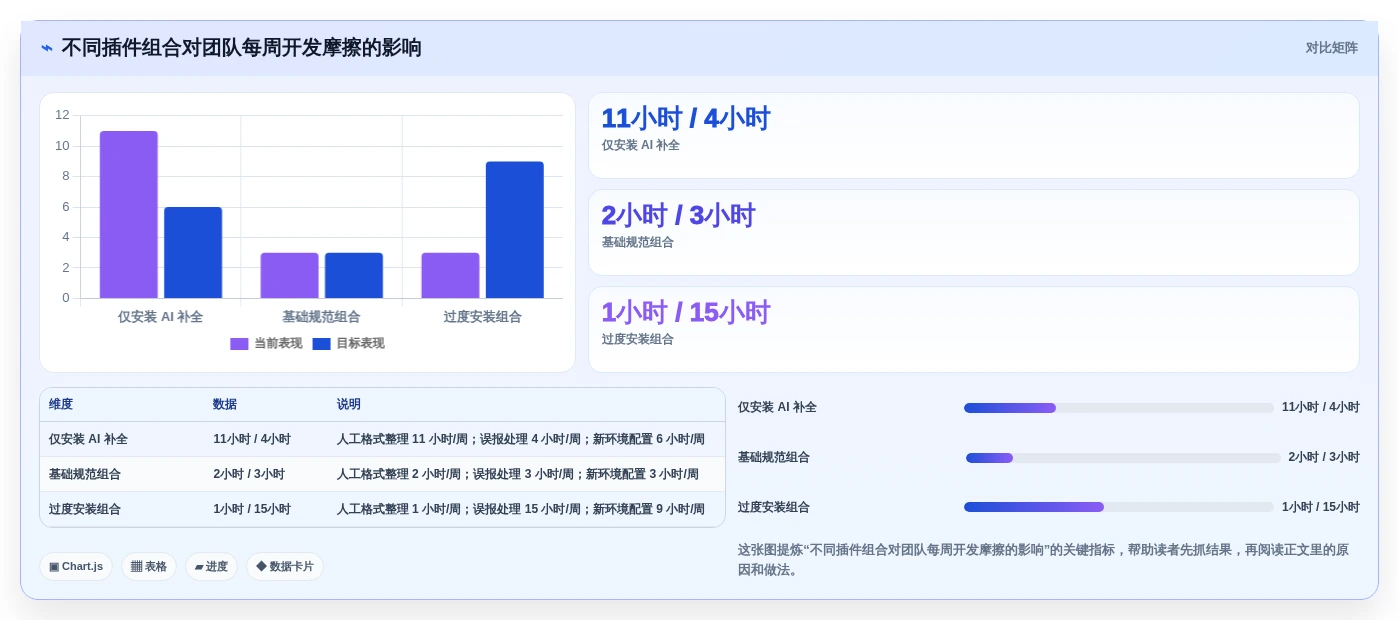Open the 1小时 / 15小时 data card
Screen dimensions: 1399x620
[974, 330]
